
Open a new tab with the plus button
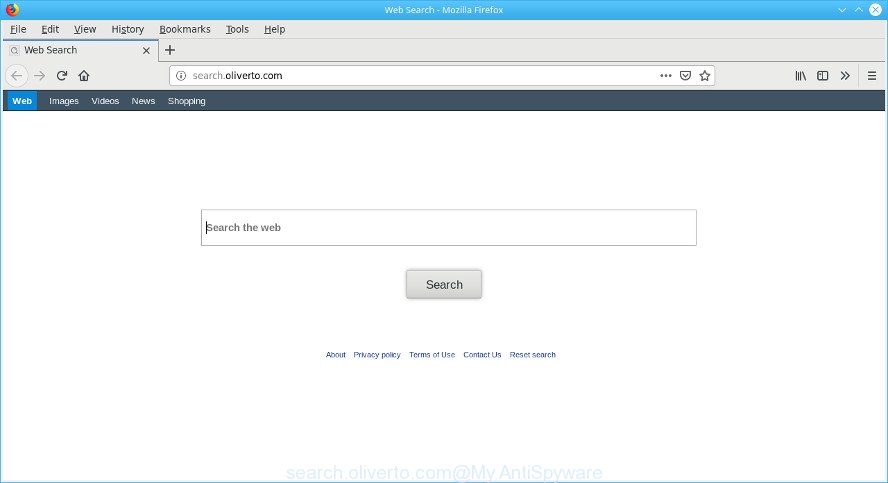170,50
